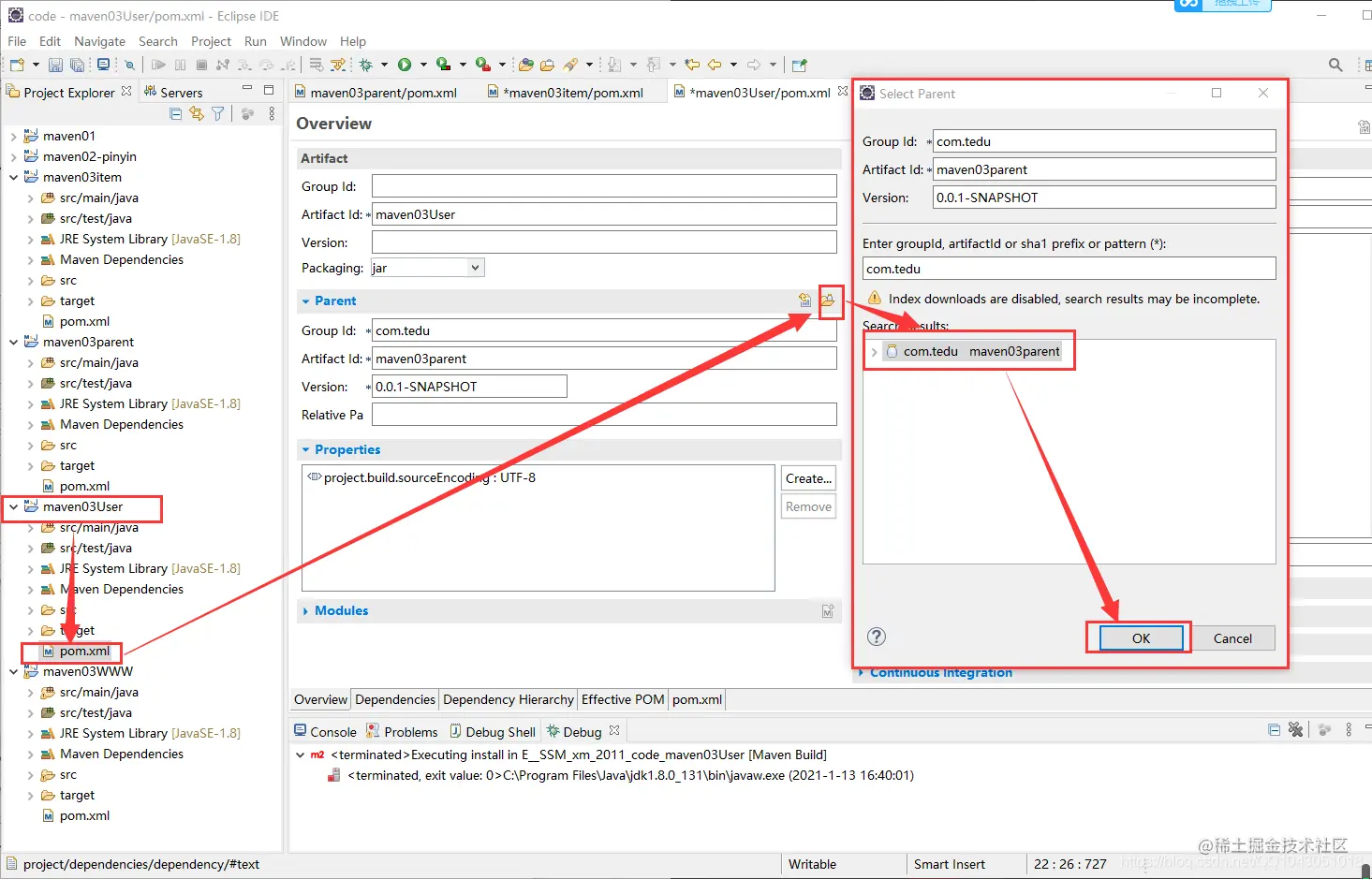Click Cancel in the Select Parent dialog
1372x879 pixels.
1232,638
